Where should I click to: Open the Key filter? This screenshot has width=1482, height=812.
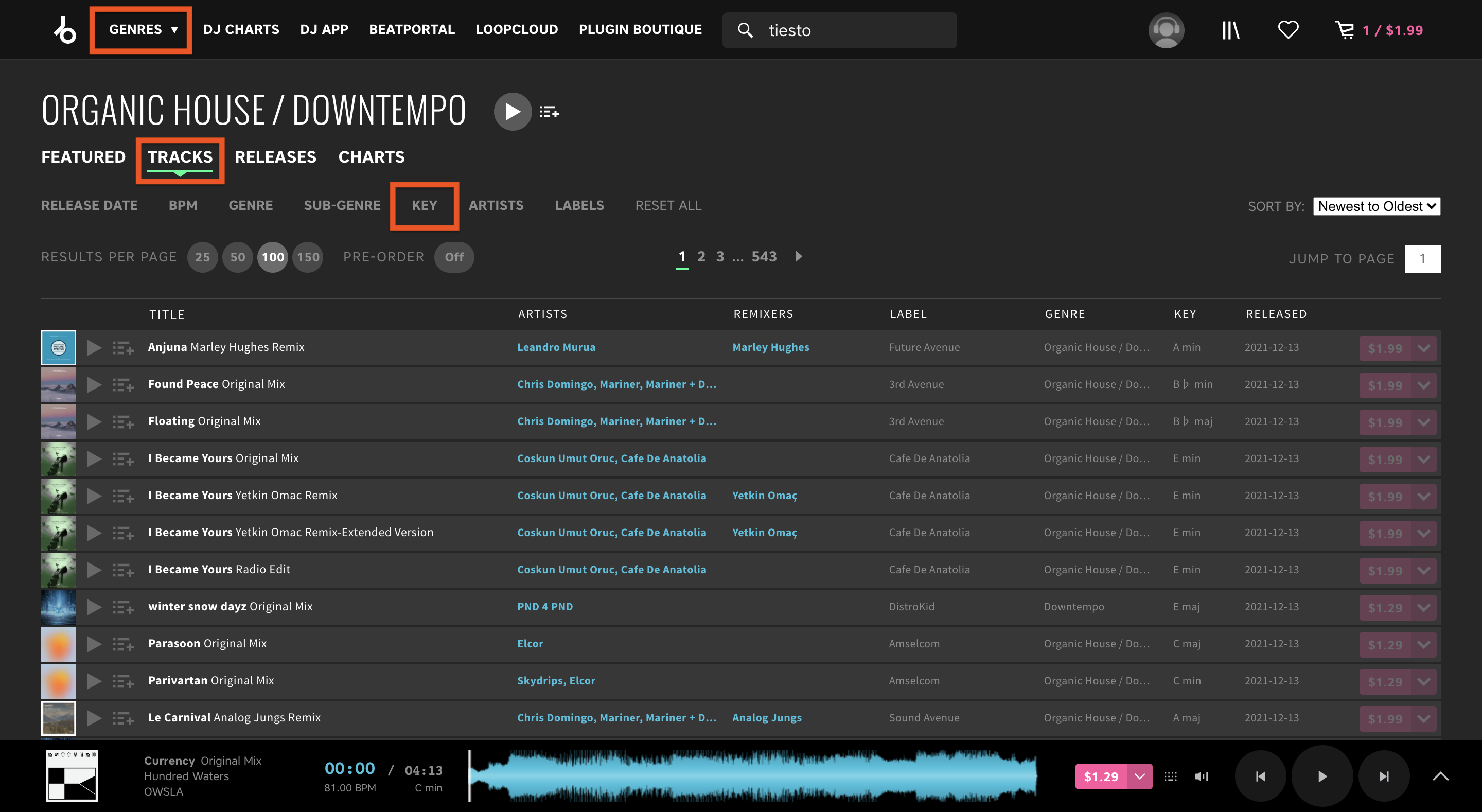pyautogui.click(x=425, y=205)
